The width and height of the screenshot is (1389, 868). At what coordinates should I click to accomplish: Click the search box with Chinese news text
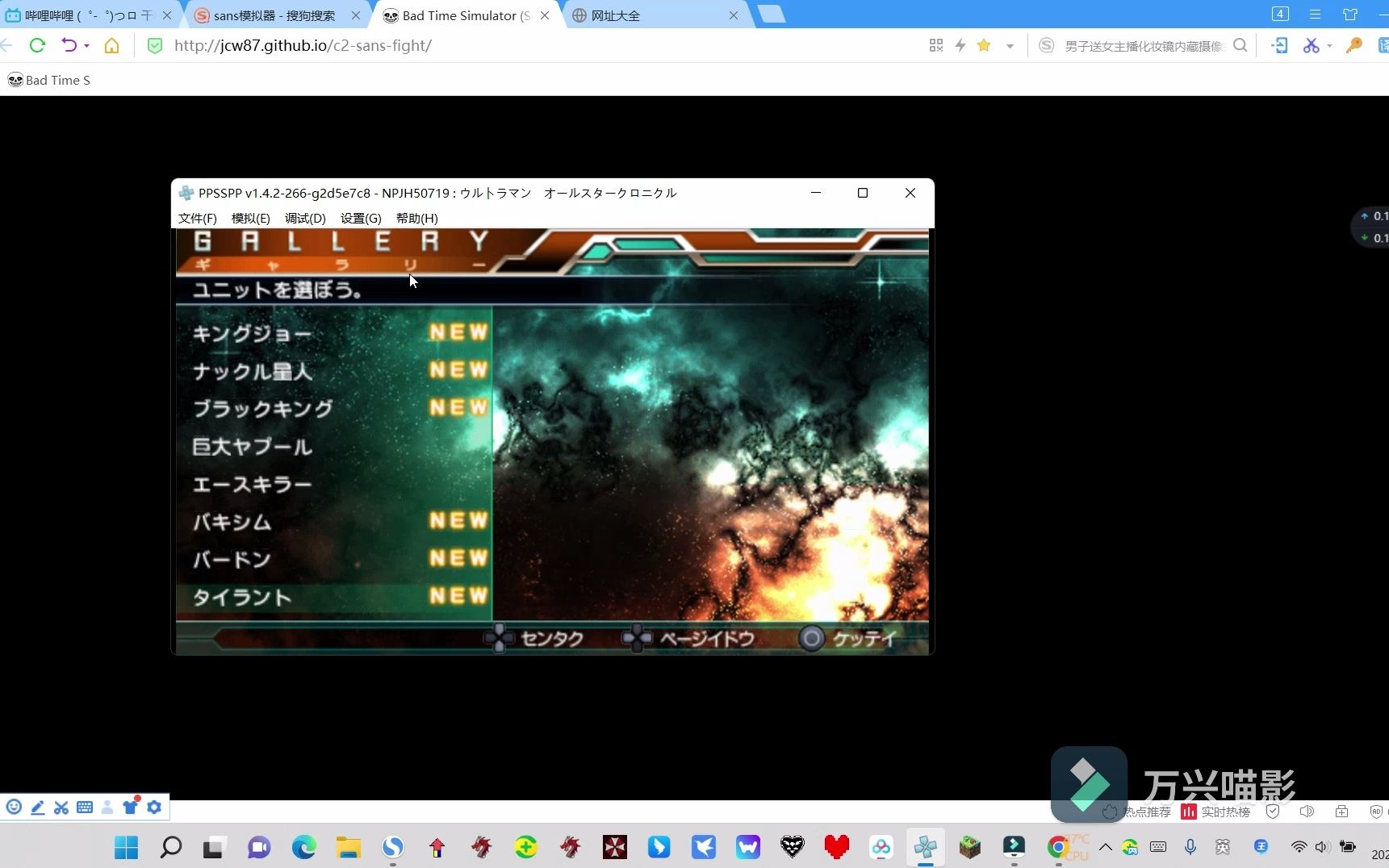coord(1144,46)
